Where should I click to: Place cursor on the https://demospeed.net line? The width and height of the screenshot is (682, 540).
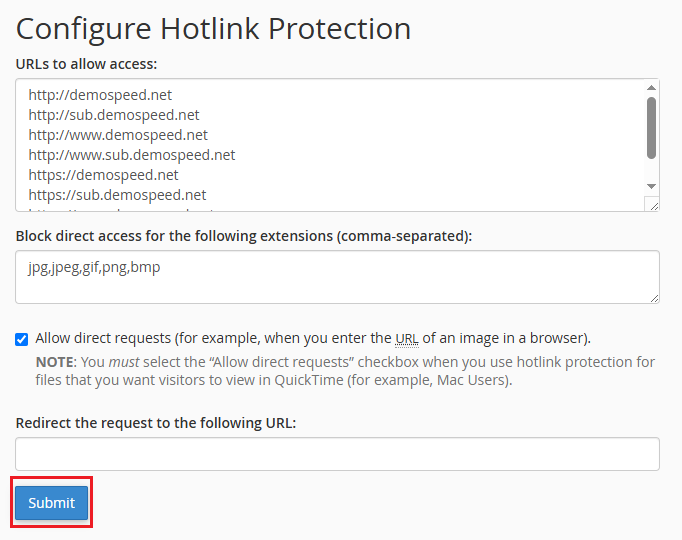click(103, 175)
